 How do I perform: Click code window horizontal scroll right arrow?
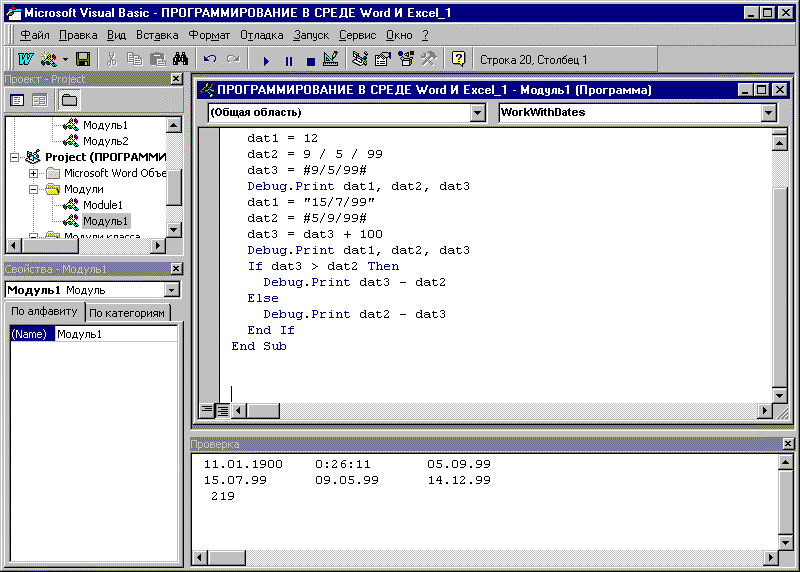click(x=764, y=410)
